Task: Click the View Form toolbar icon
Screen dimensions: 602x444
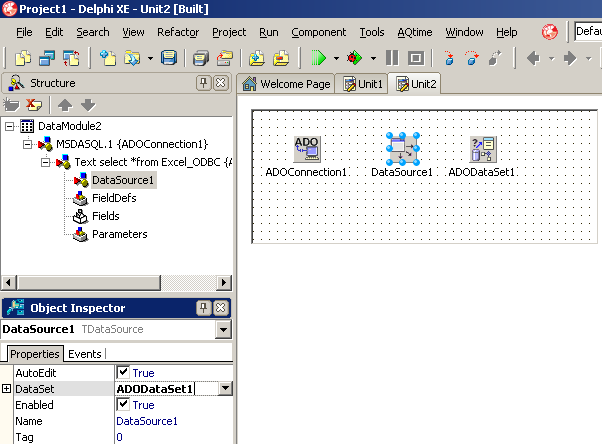Action: pyautogui.click(x=47, y=58)
